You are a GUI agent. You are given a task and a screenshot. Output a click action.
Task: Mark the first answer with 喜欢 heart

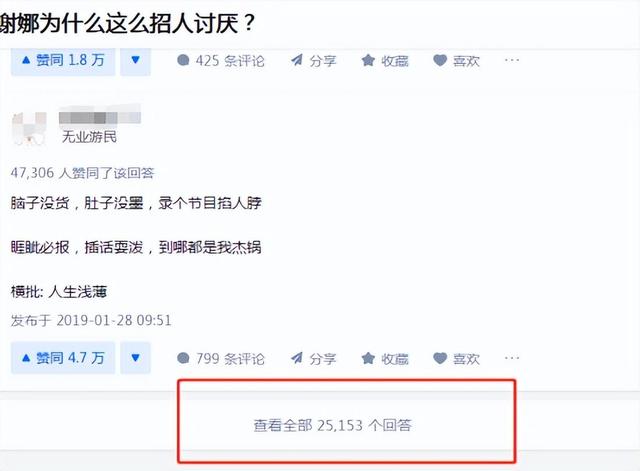click(456, 61)
